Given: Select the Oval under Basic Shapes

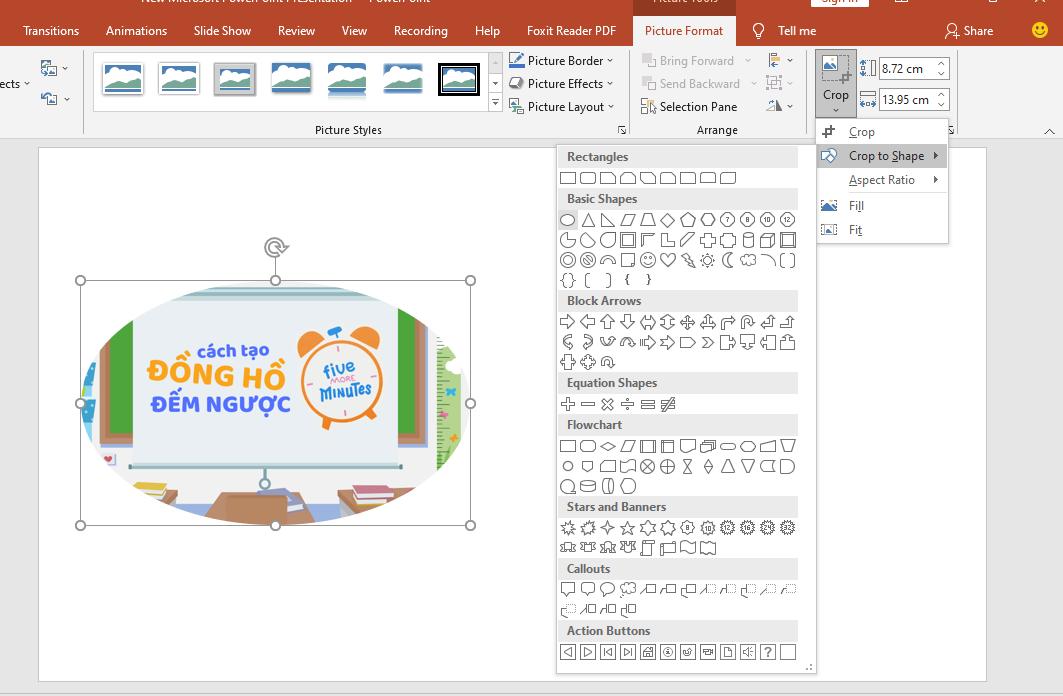Looking at the screenshot, I should click(x=570, y=219).
